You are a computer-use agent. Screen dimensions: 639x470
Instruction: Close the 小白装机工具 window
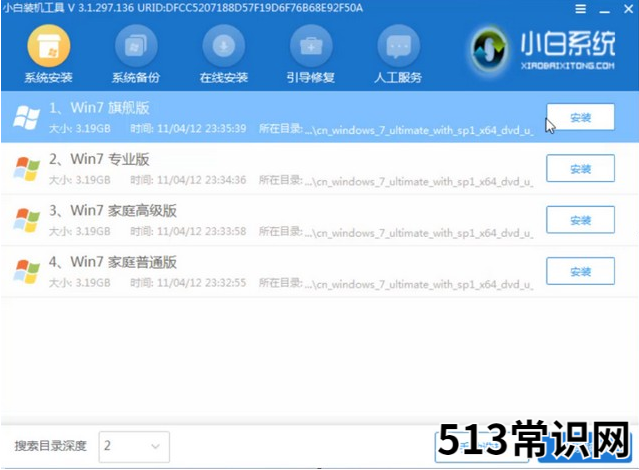coord(628,9)
